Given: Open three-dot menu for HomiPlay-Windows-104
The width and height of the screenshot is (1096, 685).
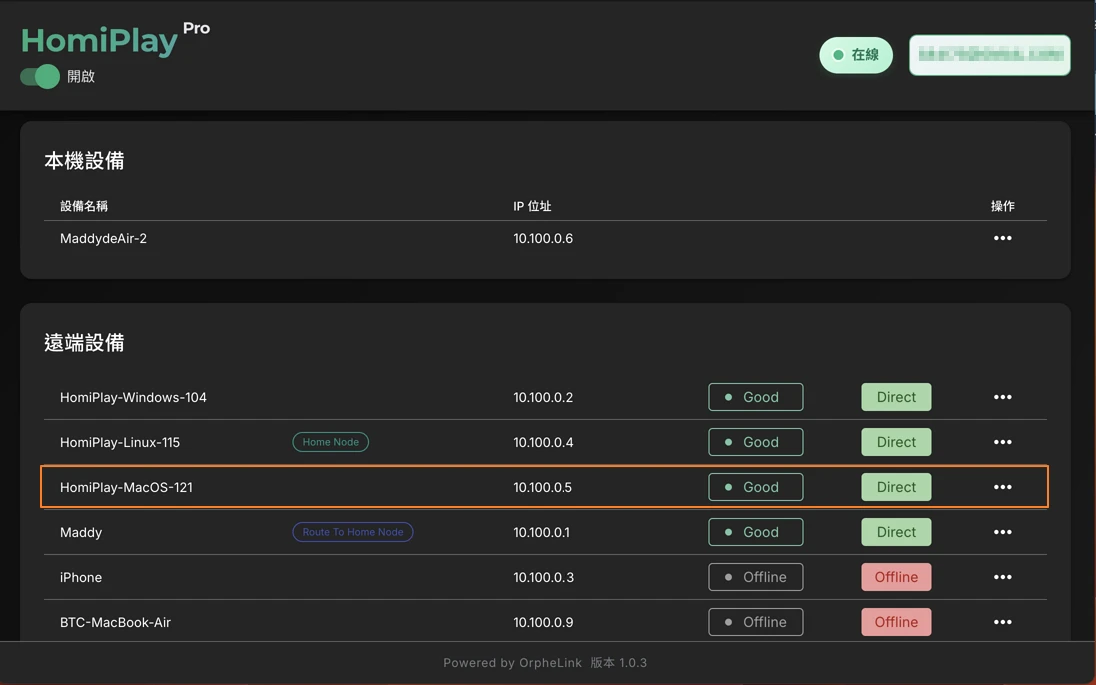Looking at the screenshot, I should (1002, 397).
